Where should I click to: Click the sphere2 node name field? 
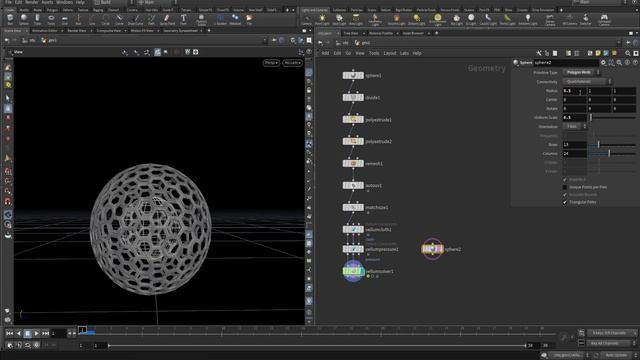pyautogui.click(x=566, y=62)
